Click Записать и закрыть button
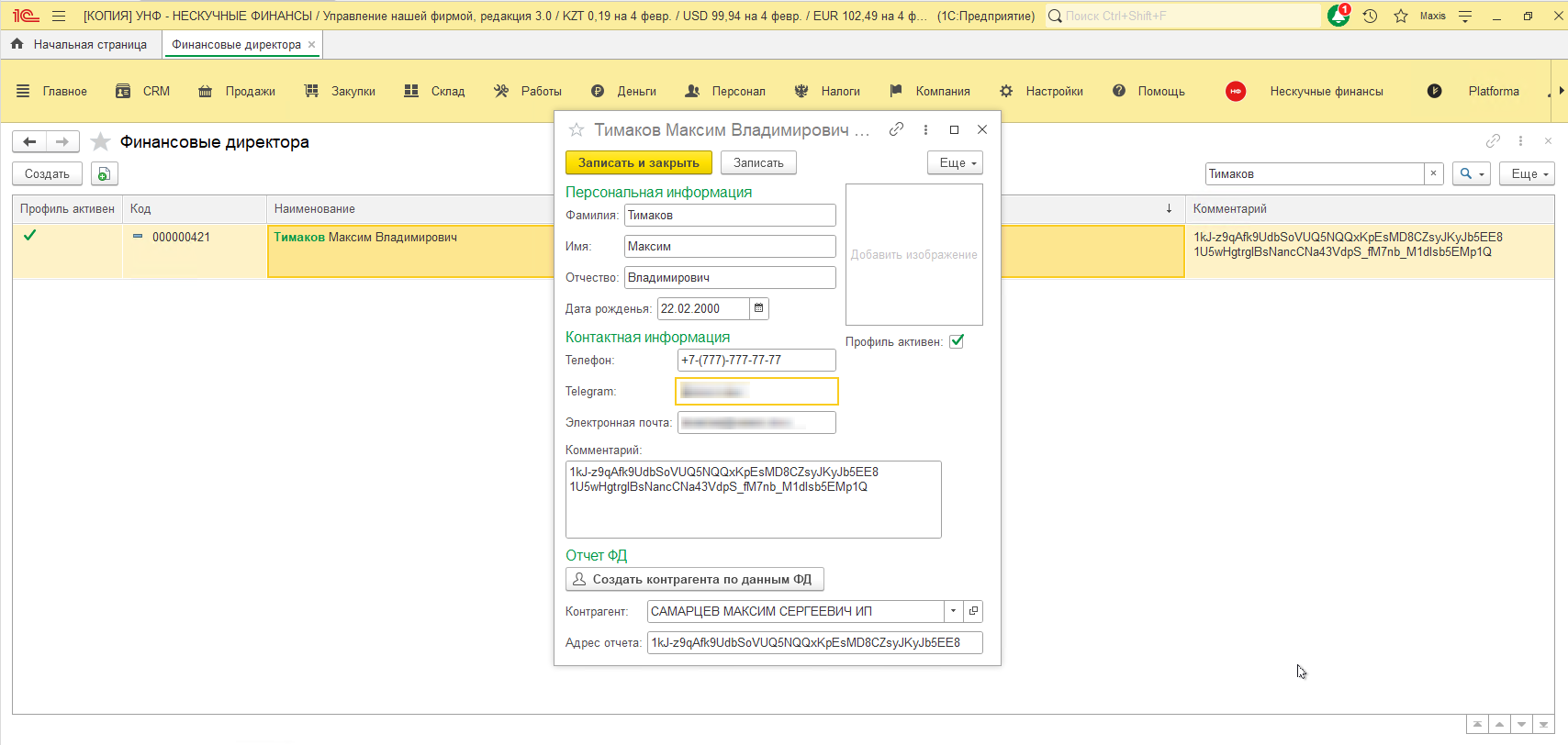Viewport: 1568px width, 745px height. pyautogui.click(x=638, y=162)
